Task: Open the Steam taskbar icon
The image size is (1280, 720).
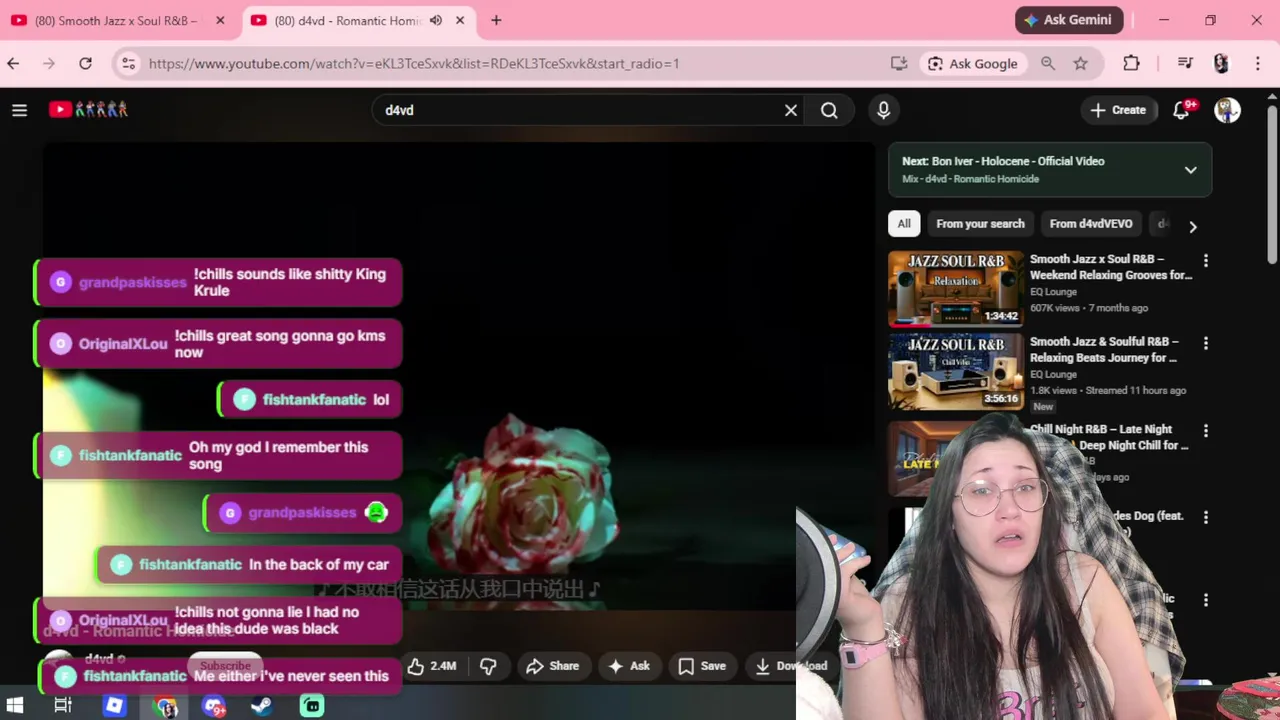Action: tap(262, 706)
